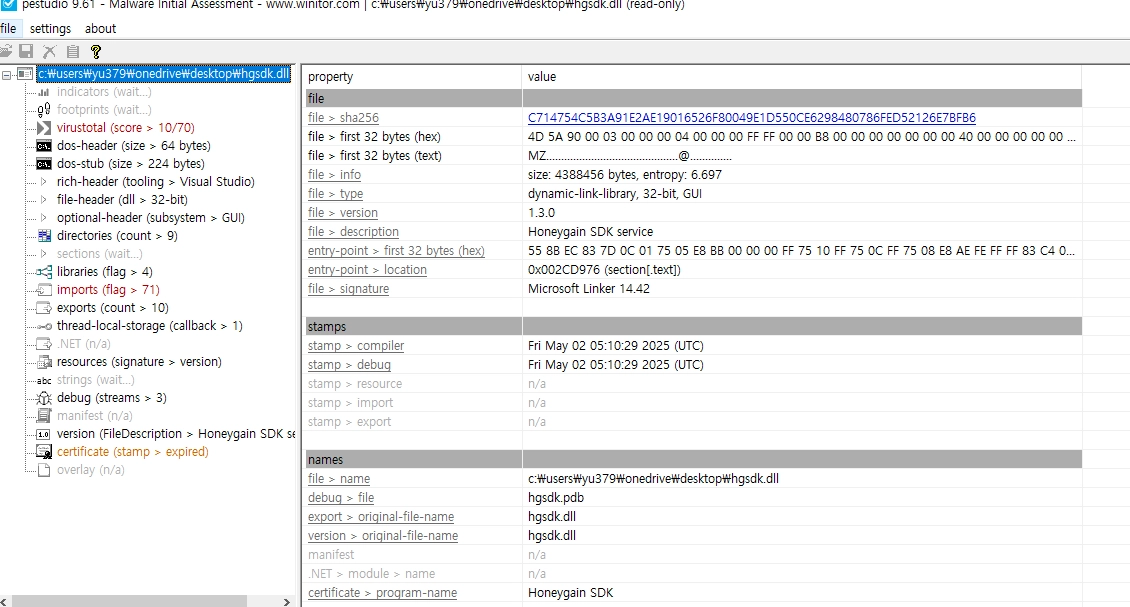Click the manifest icon
Screen dimensions: 1130x607
(44, 416)
